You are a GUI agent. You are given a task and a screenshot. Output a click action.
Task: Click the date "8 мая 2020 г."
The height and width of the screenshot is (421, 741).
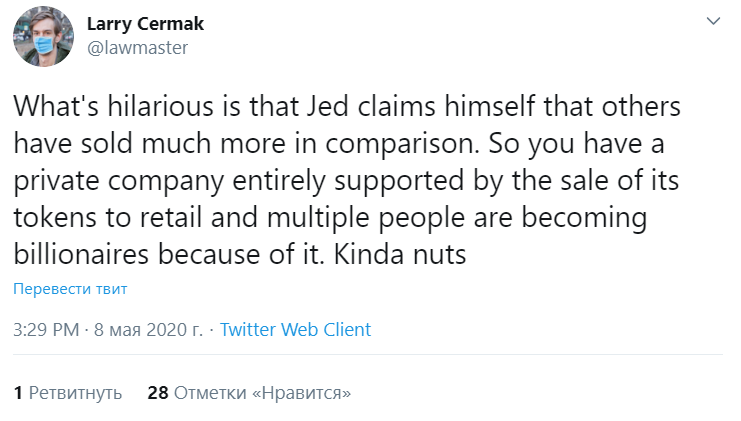click(x=149, y=329)
